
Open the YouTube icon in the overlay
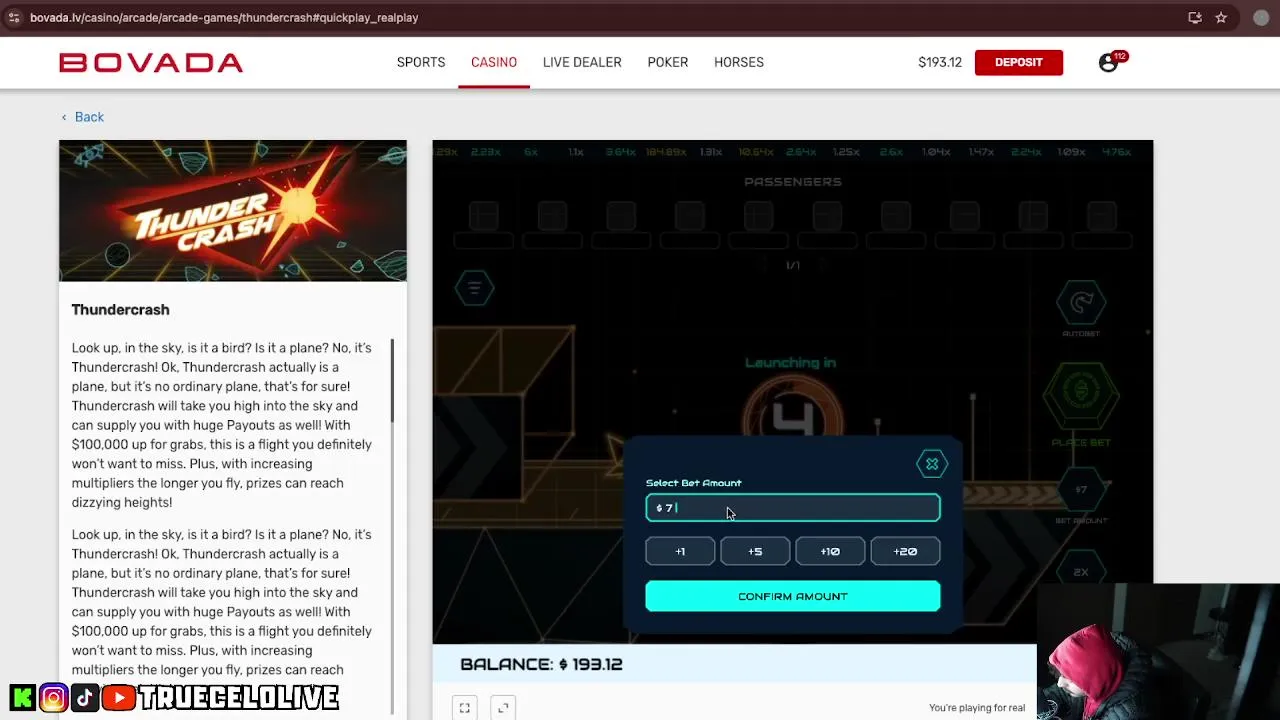coord(118,697)
